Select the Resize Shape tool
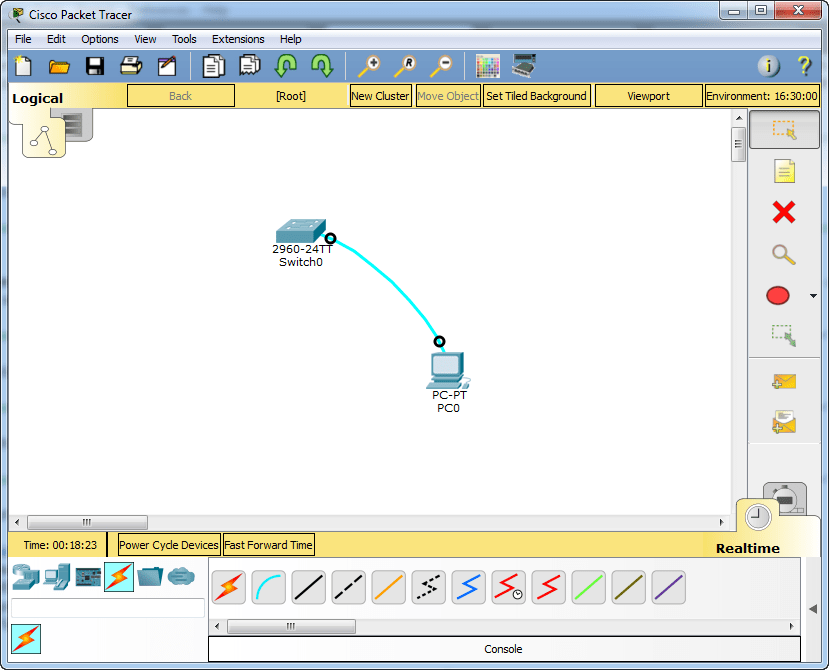The image size is (829, 670). point(785,337)
